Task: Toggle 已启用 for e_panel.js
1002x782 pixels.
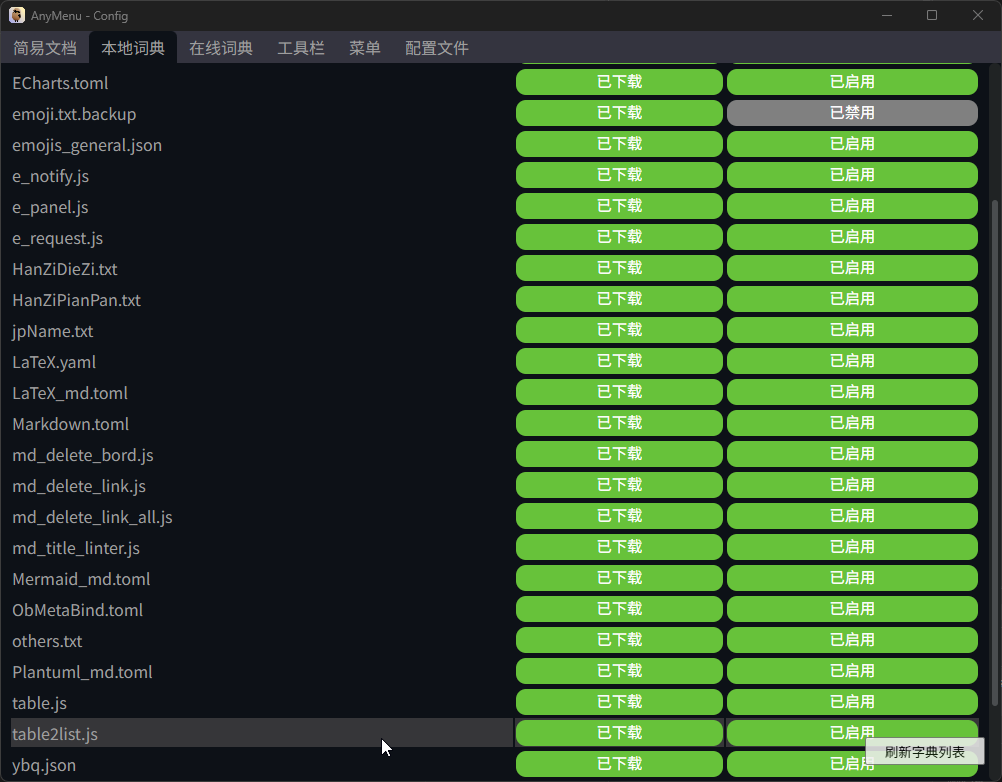Action: (x=852, y=206)
